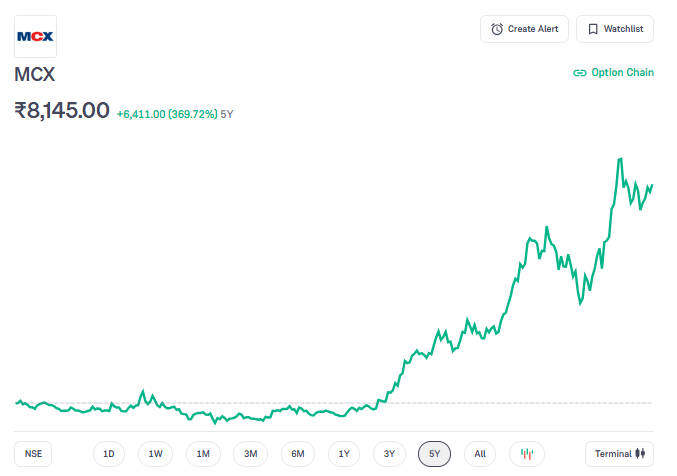Select the 1M time range
This screenshot has height=476, width=677.
point(203,454)
